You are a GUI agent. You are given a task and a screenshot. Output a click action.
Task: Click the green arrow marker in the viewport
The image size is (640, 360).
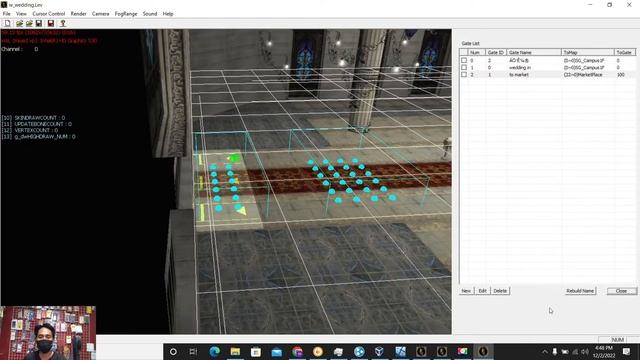pyautogui.click(x=233, y=158)
